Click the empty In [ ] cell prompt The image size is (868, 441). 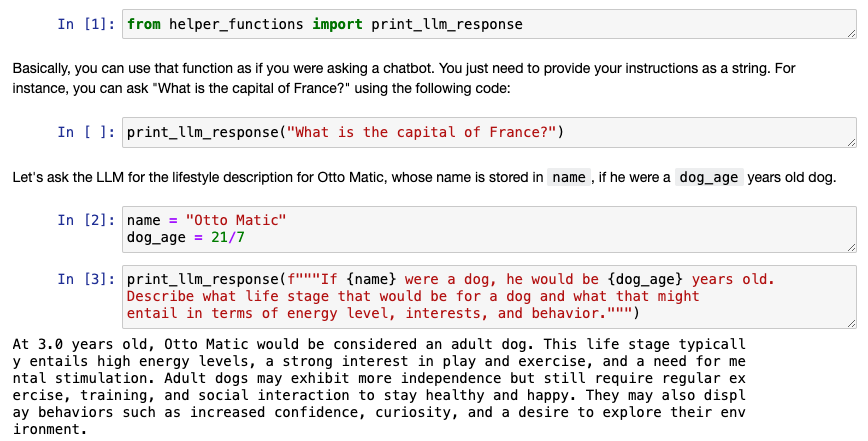[87, 132]
